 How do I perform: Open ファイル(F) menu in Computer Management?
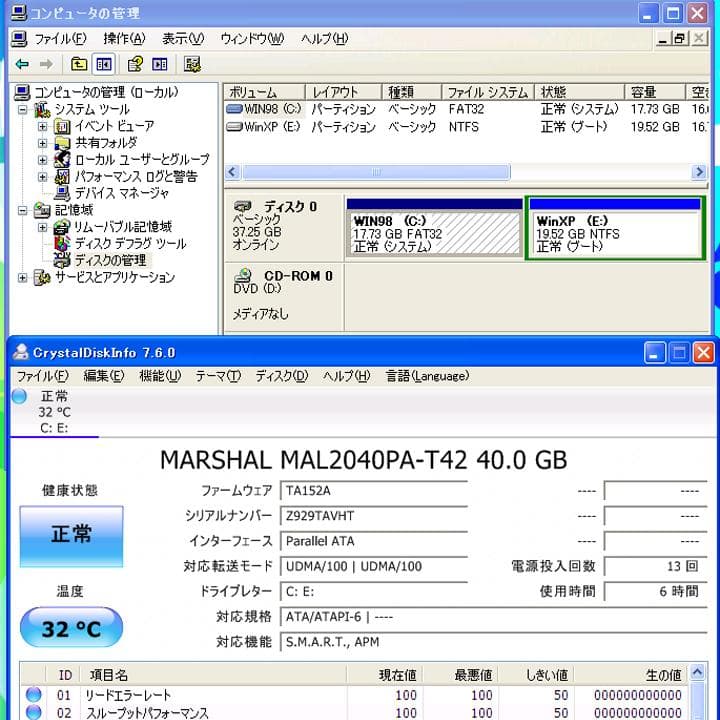point(60,39)
